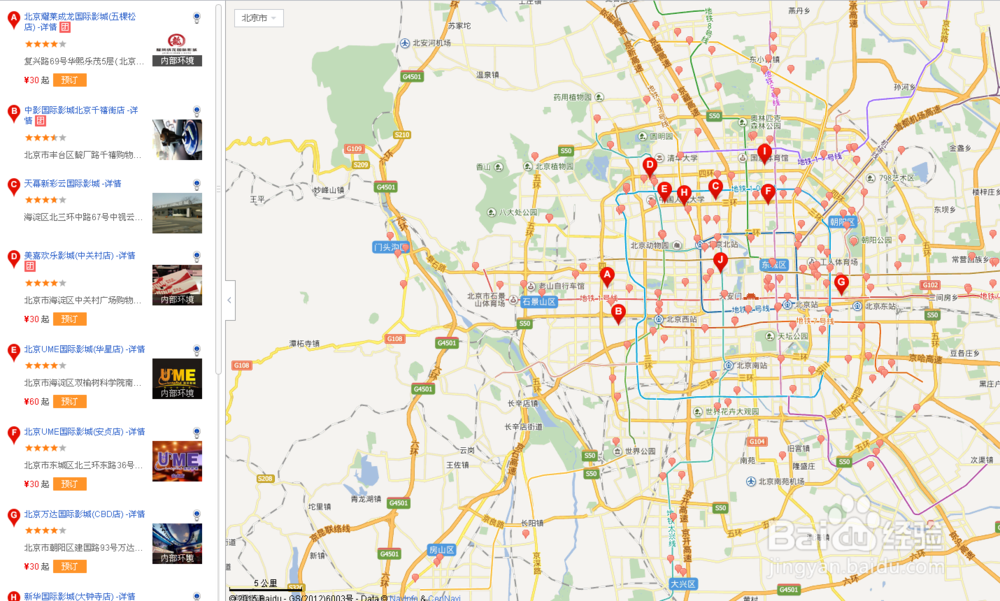This screenshot has width=1000, height=601.
Task: Click list marker A beside 北京耀莱成龙国际影城
Action: 13,20
